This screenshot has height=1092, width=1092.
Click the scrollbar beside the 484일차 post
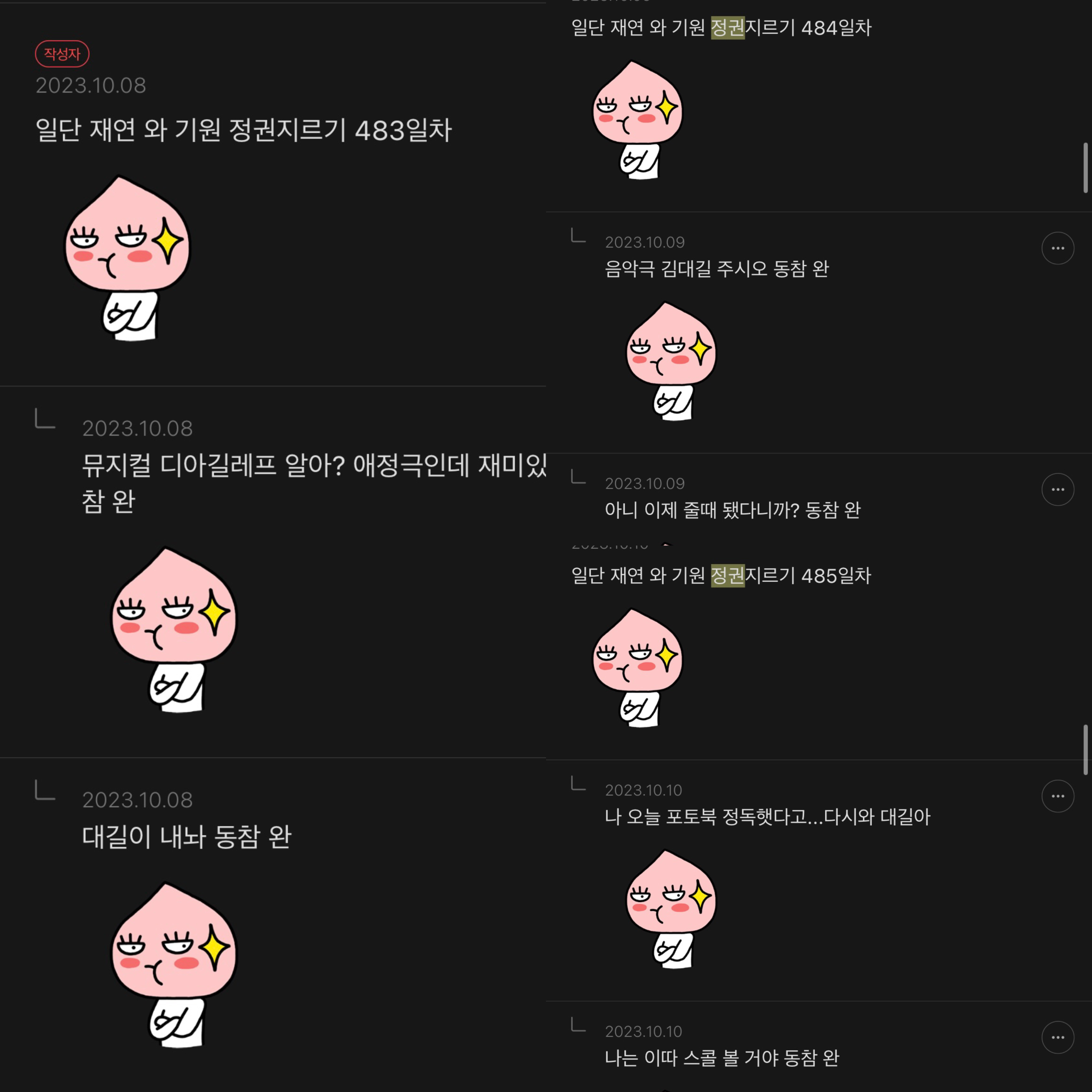[x=1085, y=168]
